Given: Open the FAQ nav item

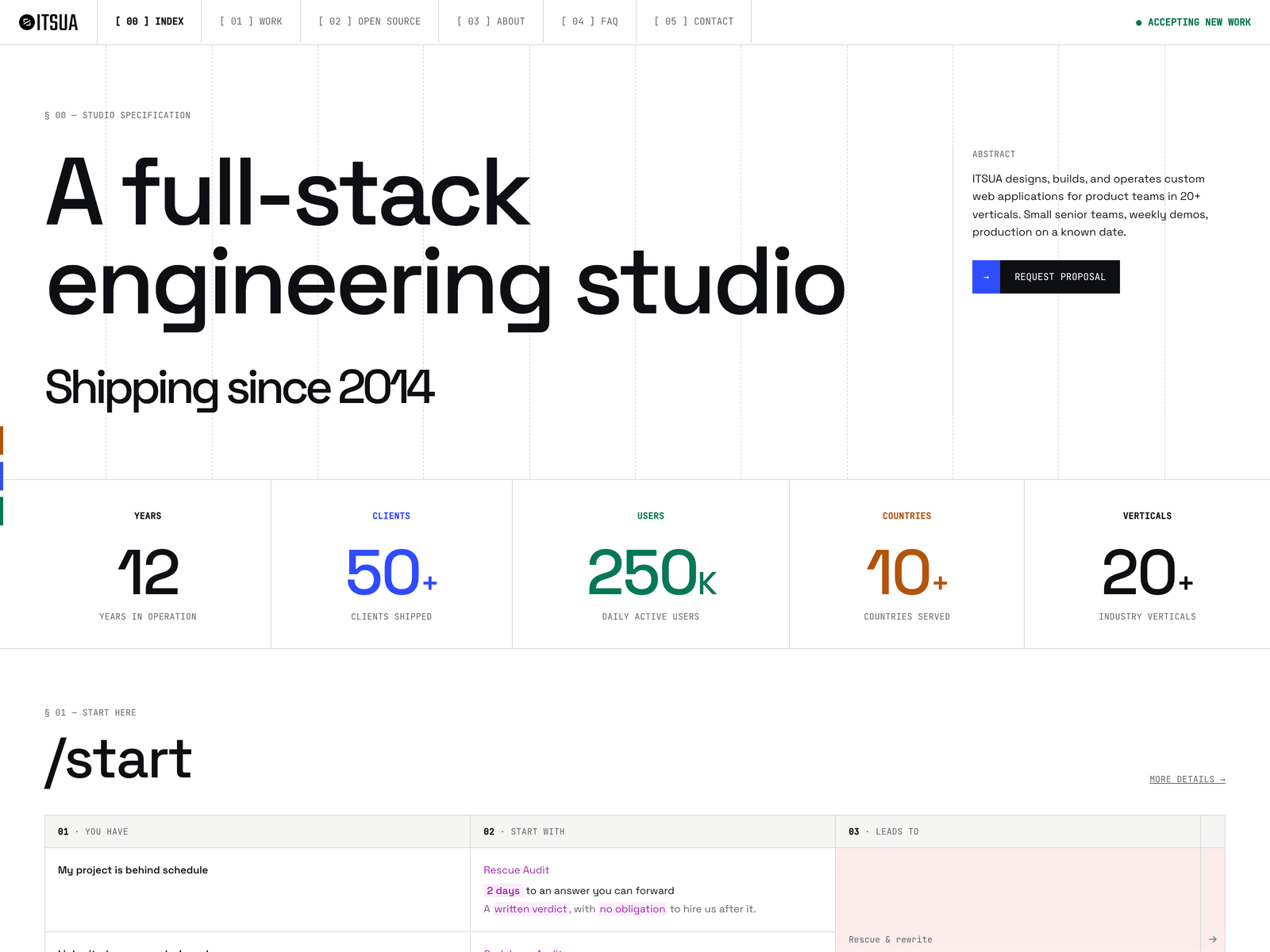Looking at the screenshot, I should click(590, 21).
